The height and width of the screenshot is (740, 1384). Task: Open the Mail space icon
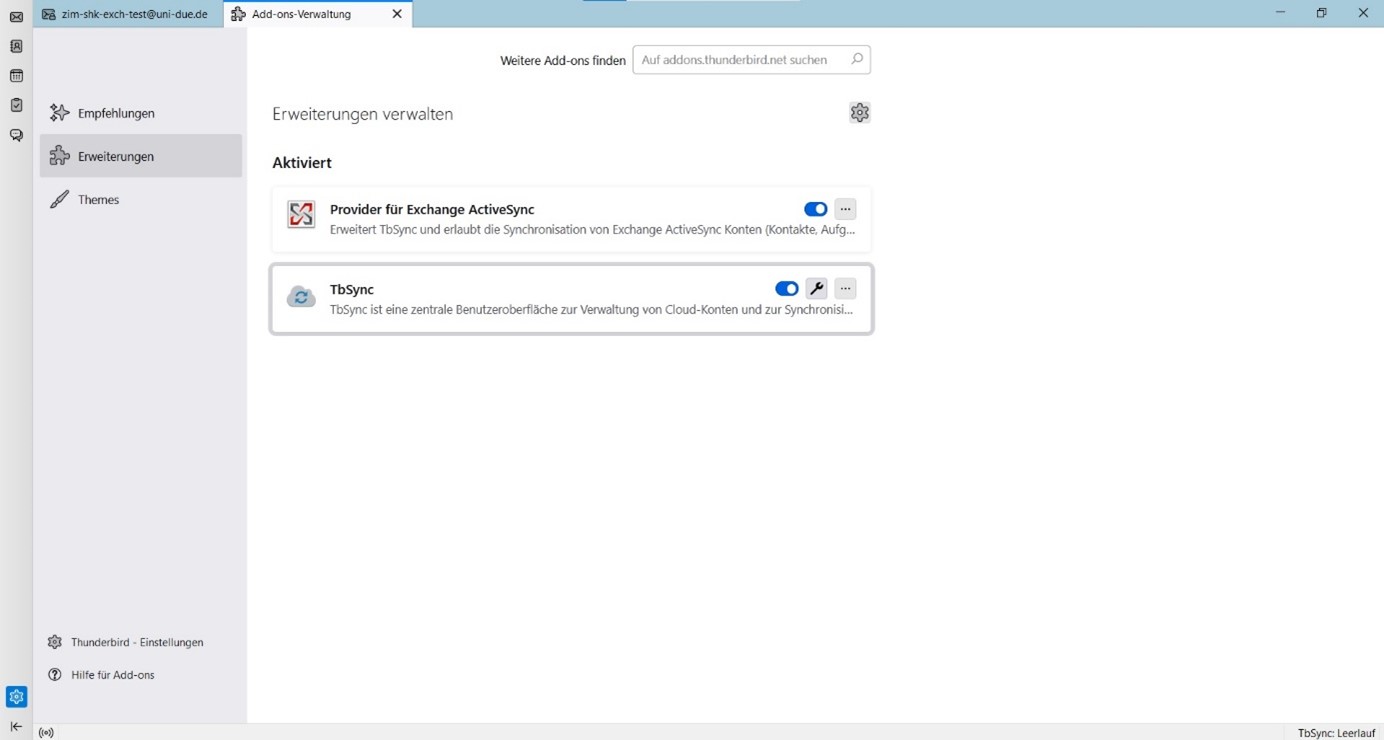tap(16, 17)
